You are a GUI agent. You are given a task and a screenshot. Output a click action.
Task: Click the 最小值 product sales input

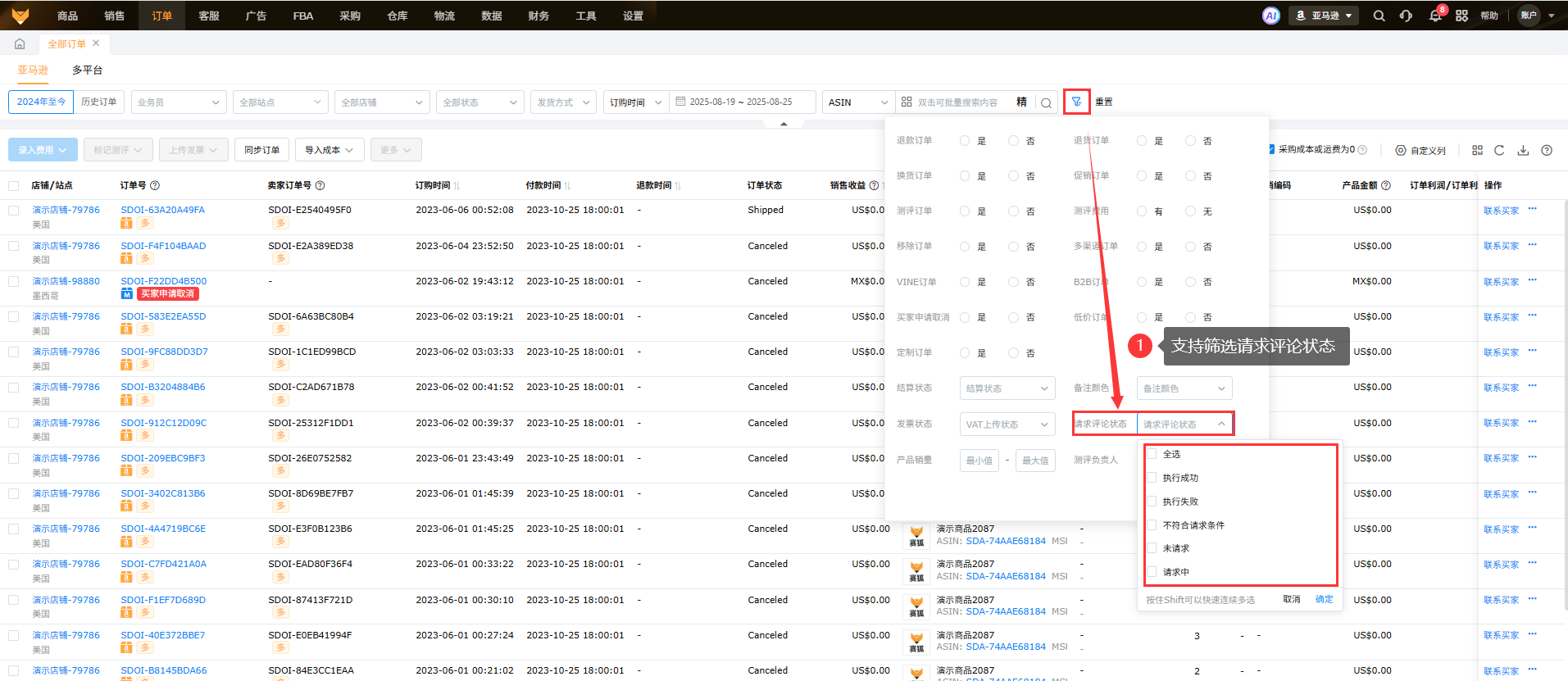pos(979,460)
